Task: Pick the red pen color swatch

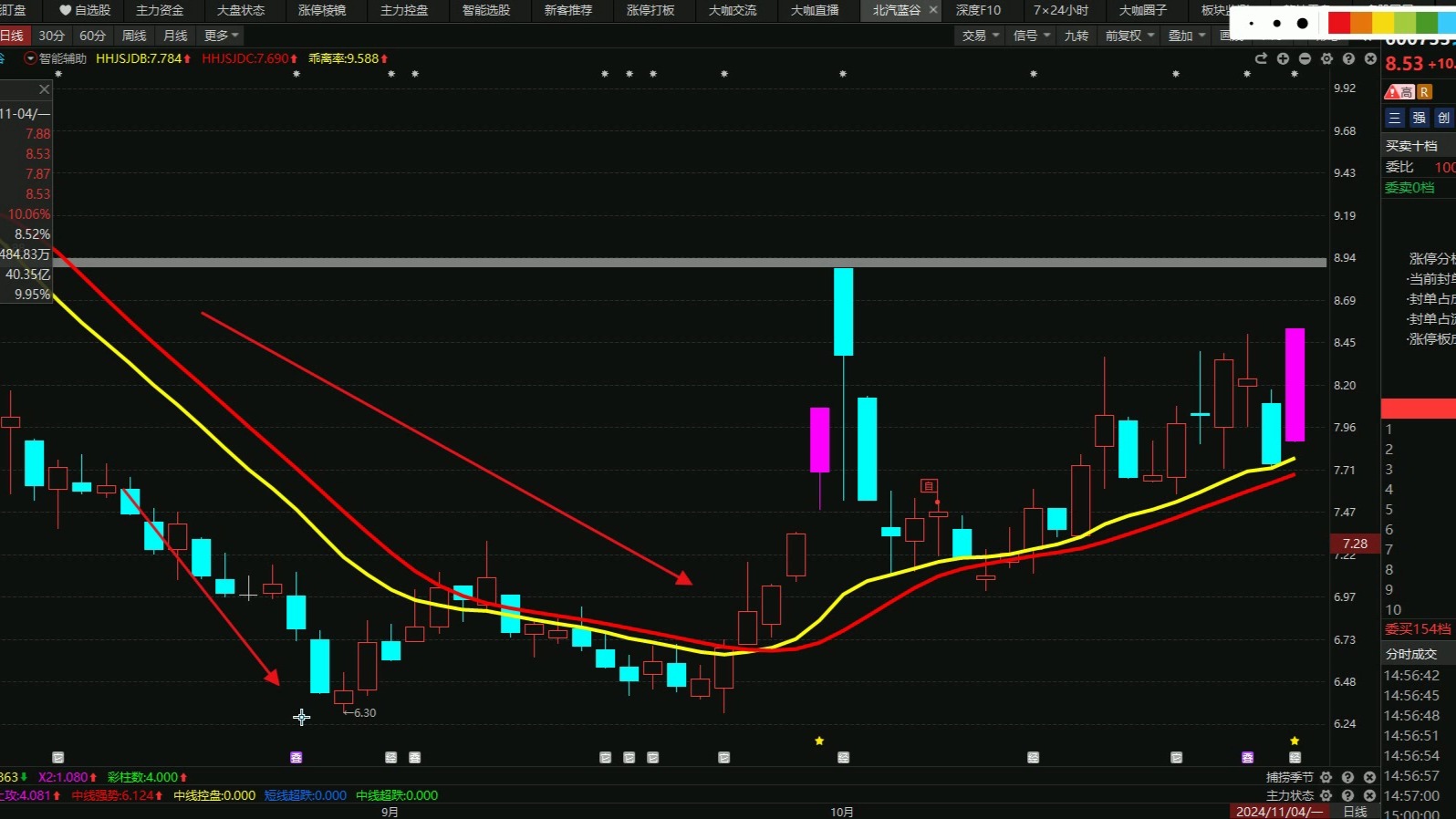Action: coord(1339,24)
